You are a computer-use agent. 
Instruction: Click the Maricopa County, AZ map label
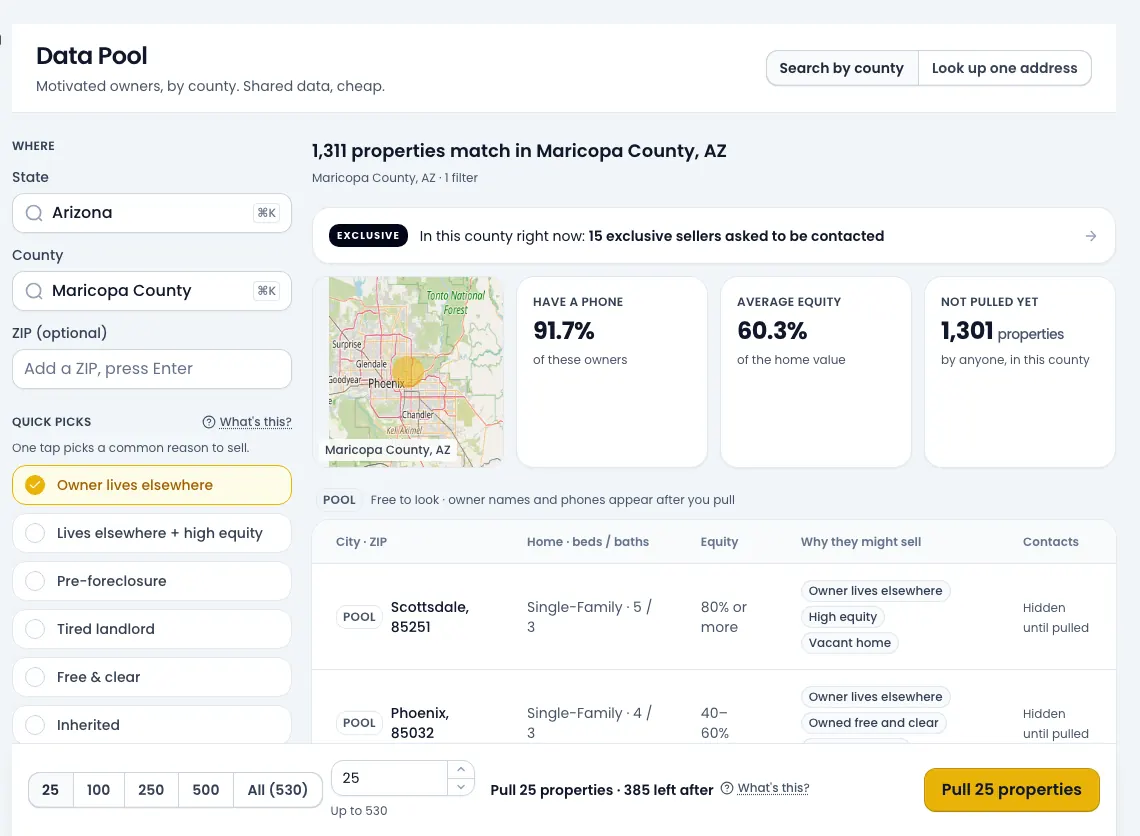pyautogui.click(x=388, y=450)
